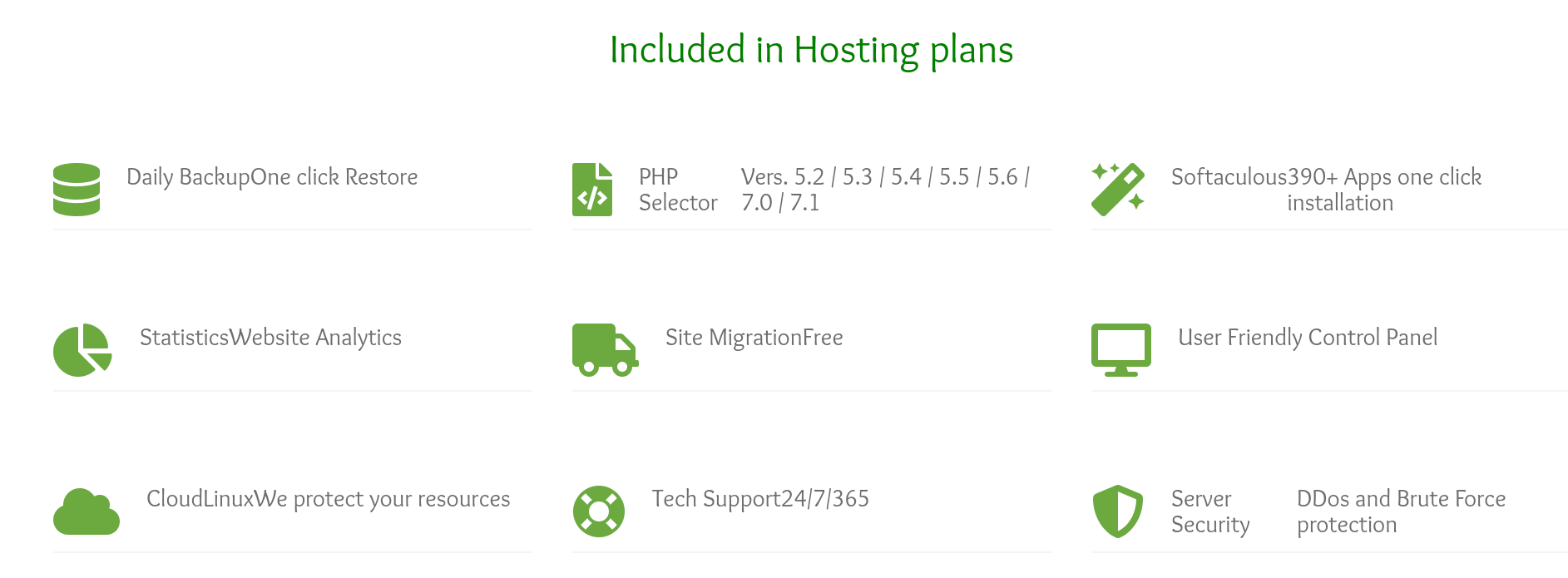Click User Friendly Control Panel text
The image size is (1568, 578).
click(1308, 338)
